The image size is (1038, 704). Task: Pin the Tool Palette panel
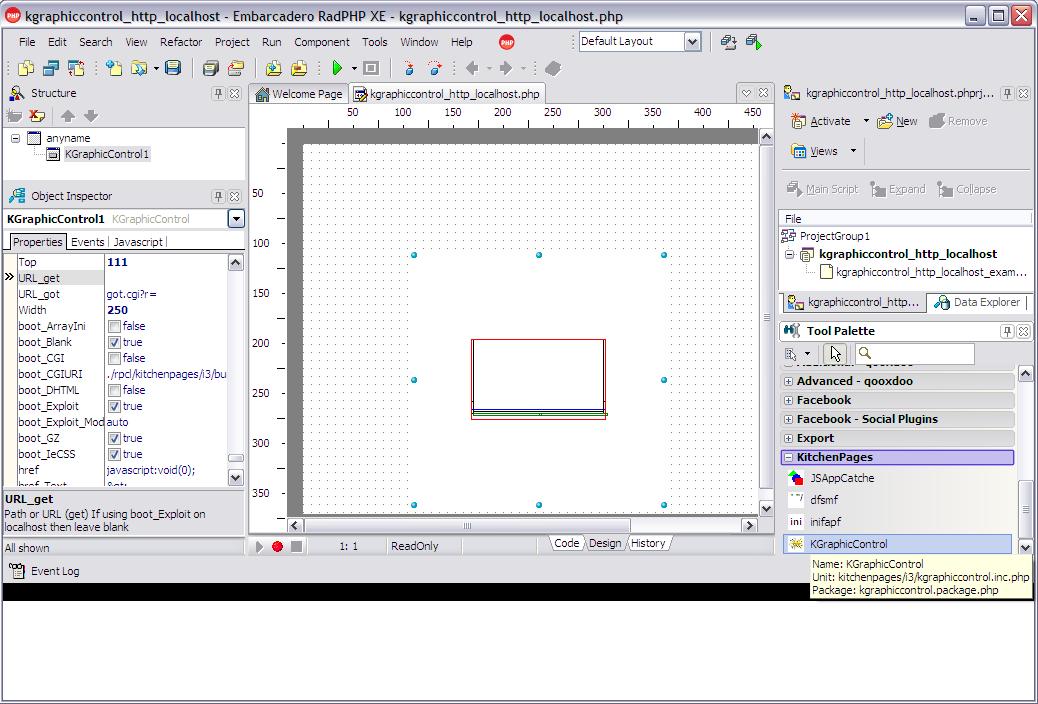(x=1008, y=331)
